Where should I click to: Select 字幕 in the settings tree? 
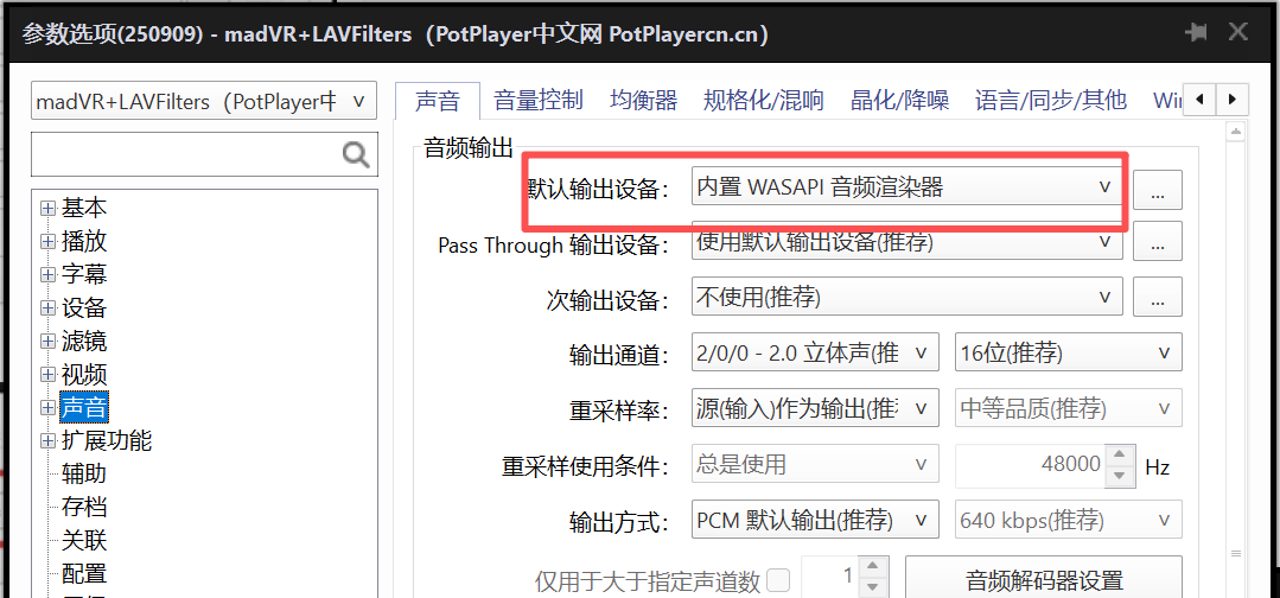pyautogui.click(x=84, y=274)
